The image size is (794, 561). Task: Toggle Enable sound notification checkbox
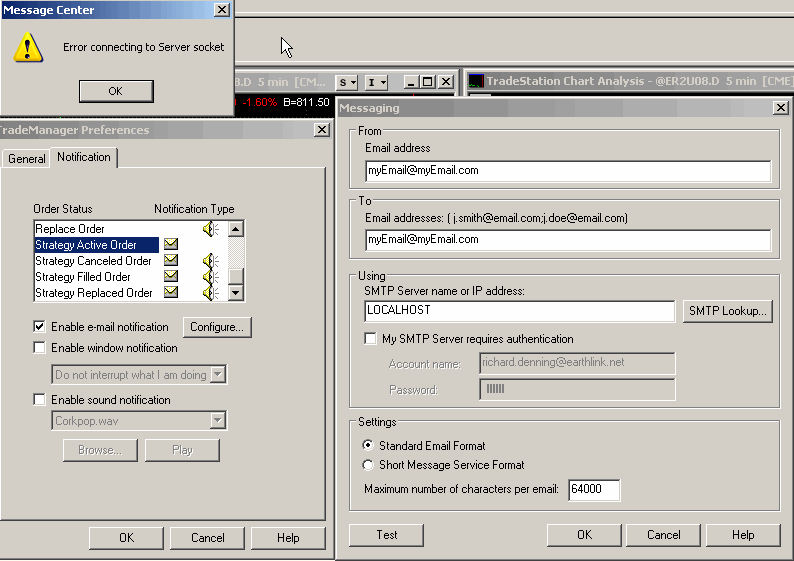click(x=39, y=399)
